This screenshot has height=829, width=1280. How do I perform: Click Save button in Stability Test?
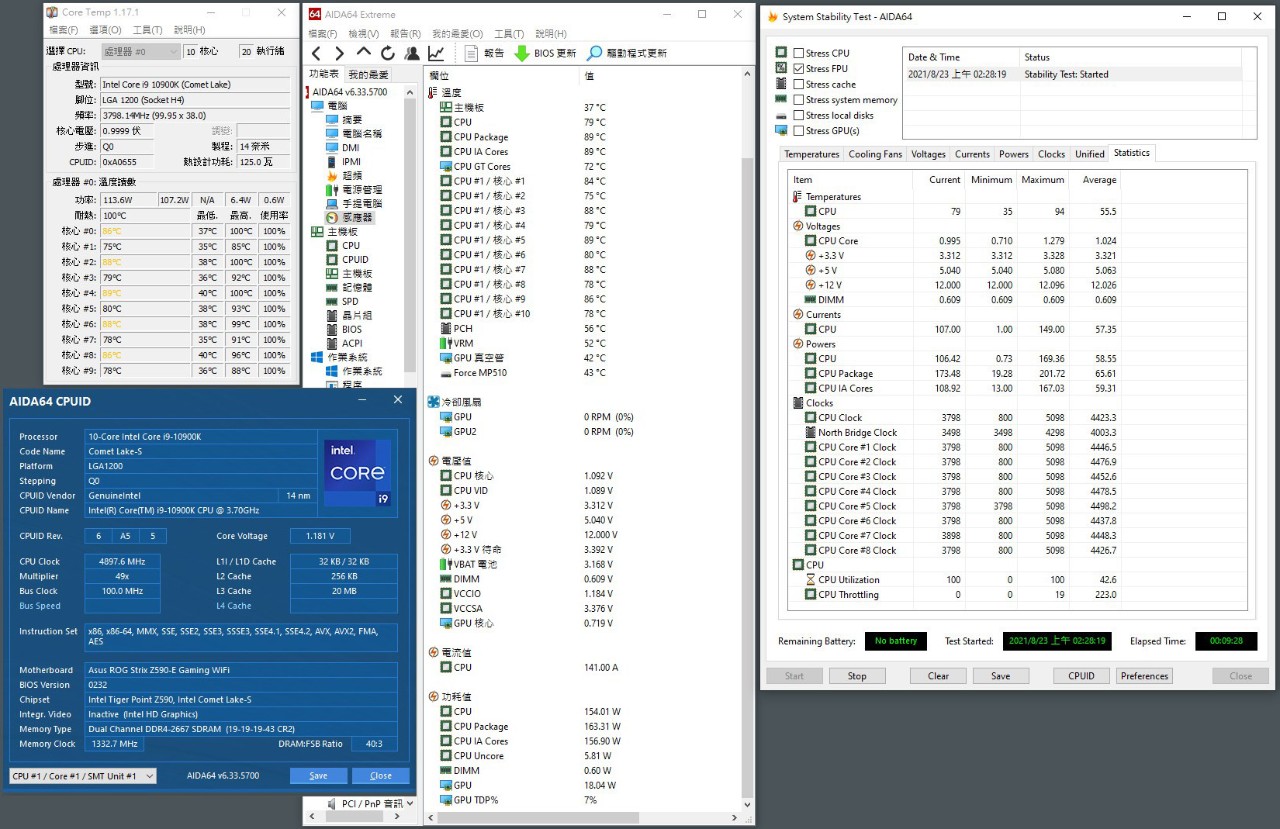point(1001,676)
